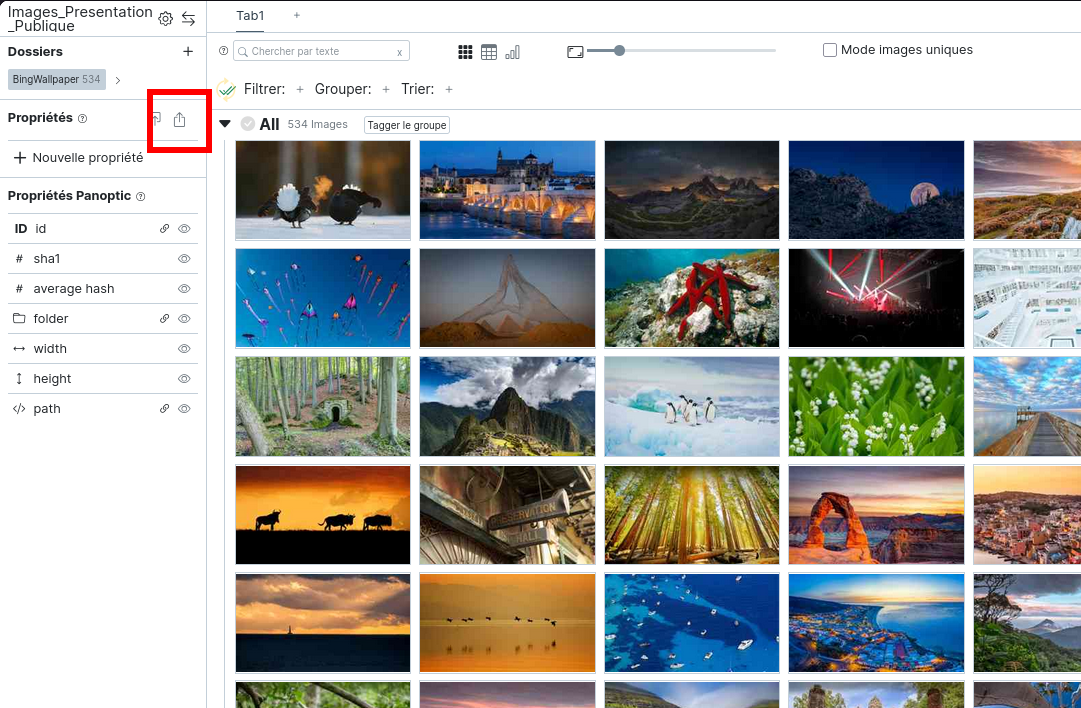Click the Chercher par texte search field

(x=321, y=51)
